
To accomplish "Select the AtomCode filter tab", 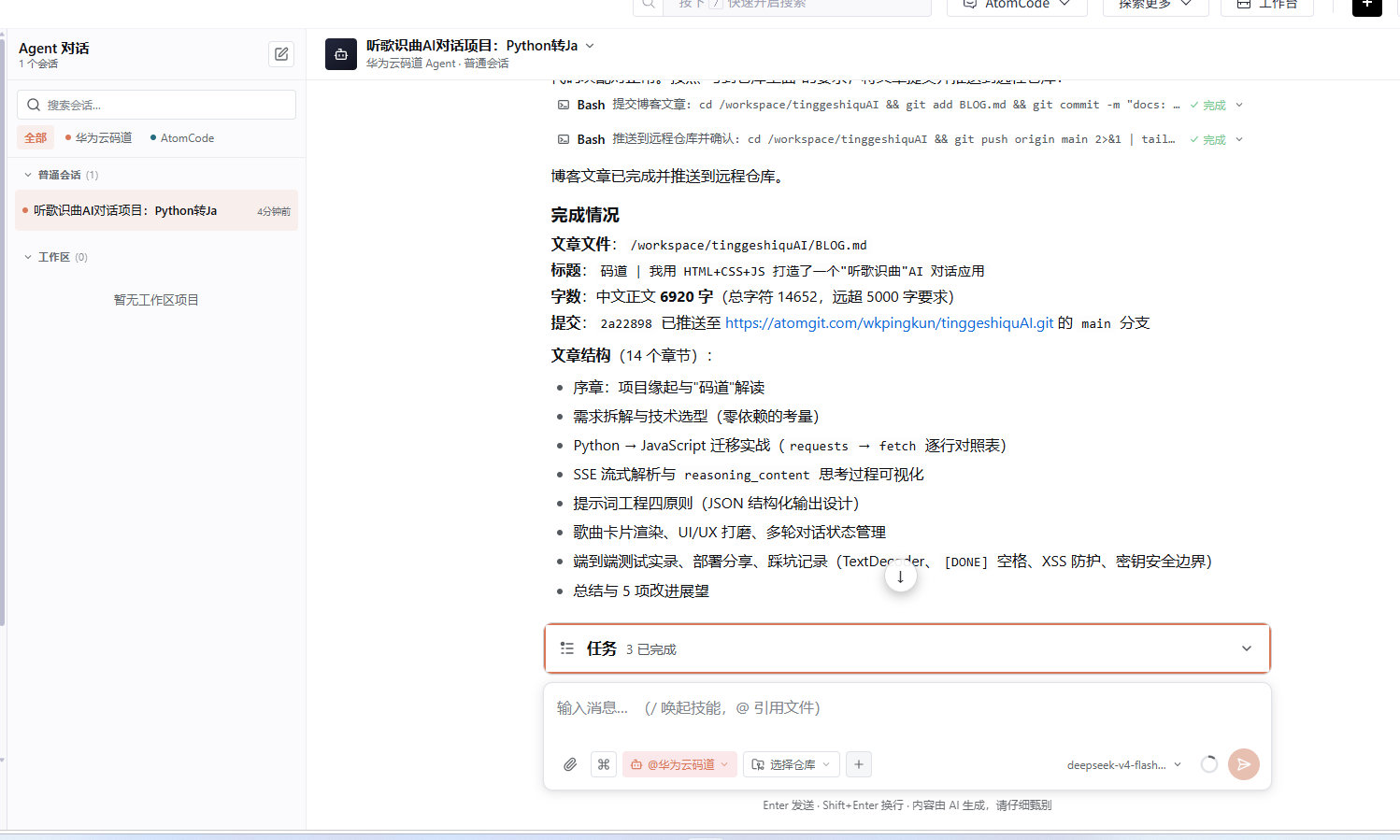I will (182, 137).
